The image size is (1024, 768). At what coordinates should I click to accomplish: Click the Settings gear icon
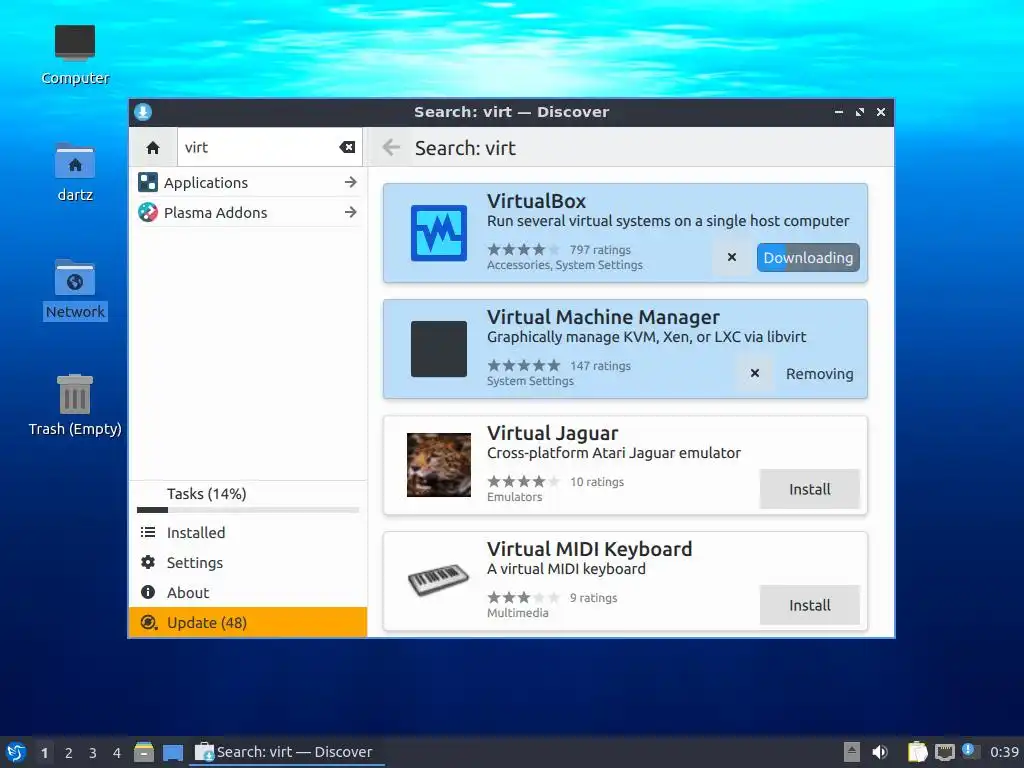[148, 562]
